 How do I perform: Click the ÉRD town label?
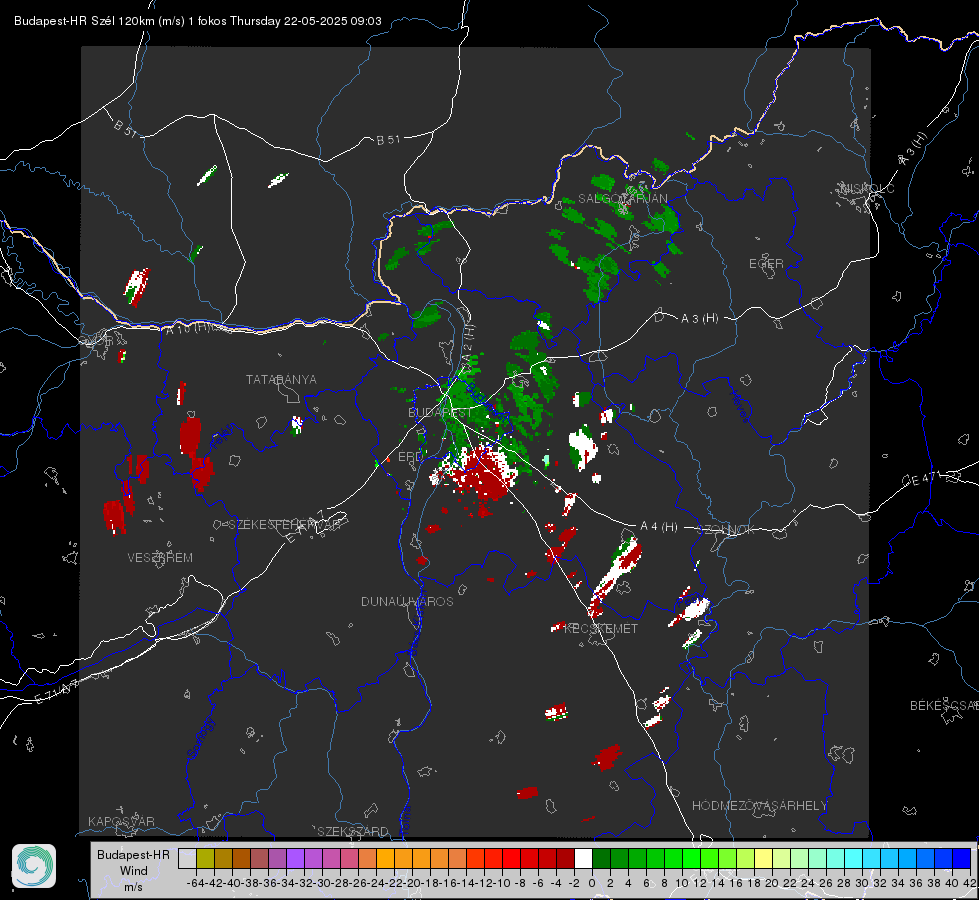pyautogui.click(x=410, y=457)
